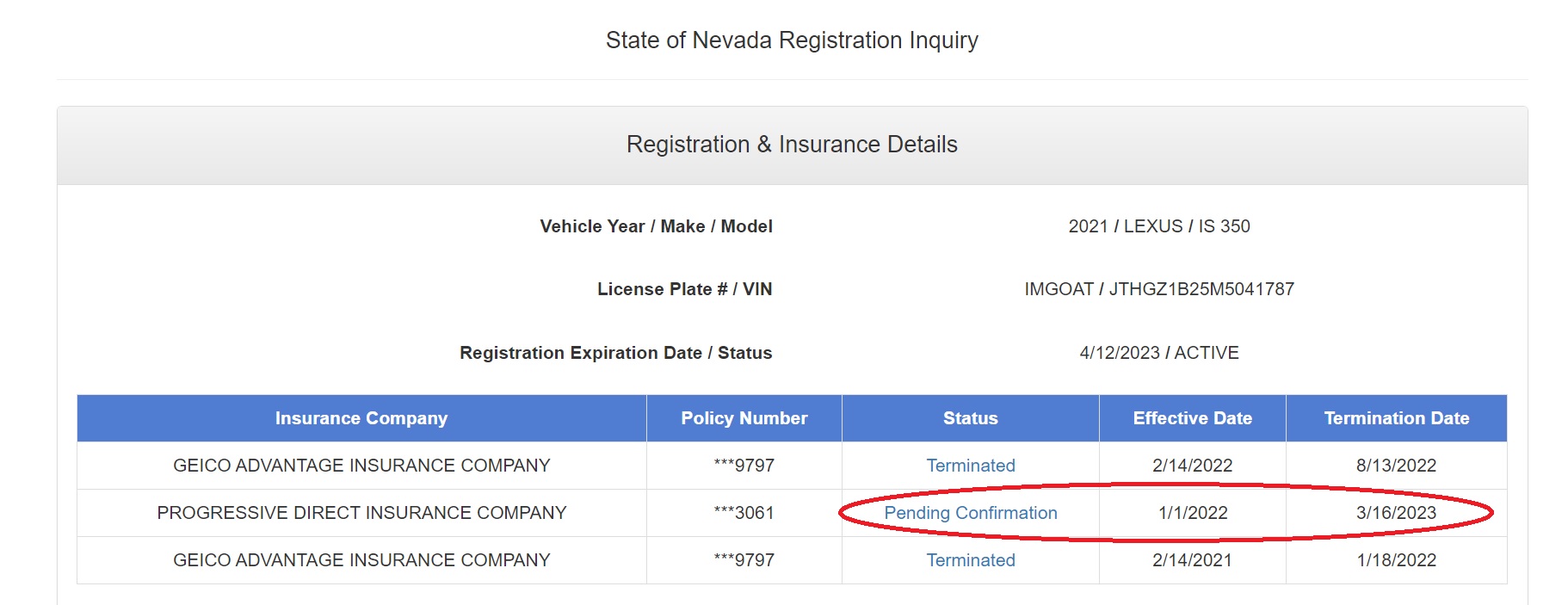Select the Termination Date column header
This screenshot has height=605, width=1568.
[x=1396, y=418]
